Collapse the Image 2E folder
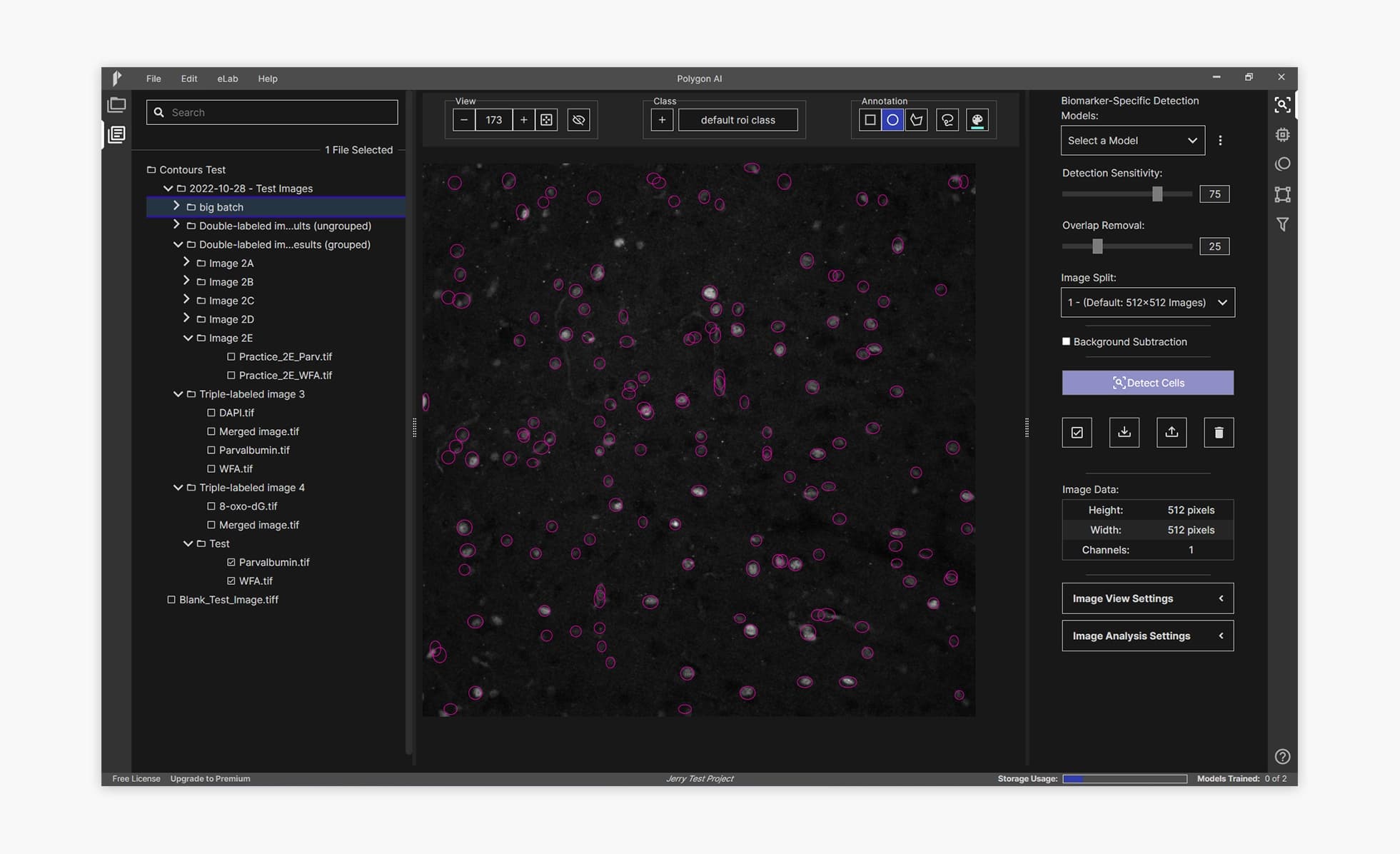The image size is (1400, 854). pos(188,338)
